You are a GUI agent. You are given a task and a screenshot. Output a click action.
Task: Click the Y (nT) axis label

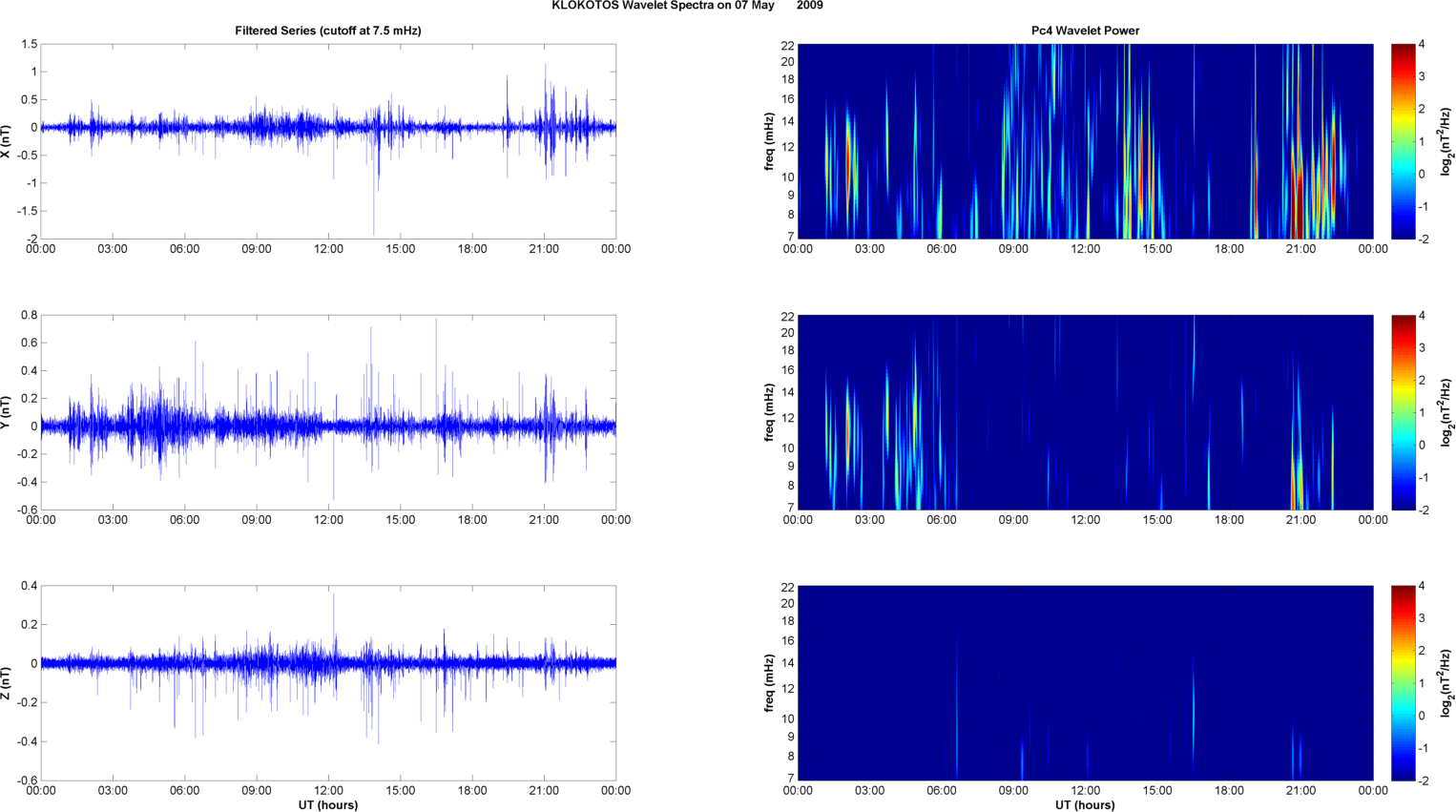(x=7, y=412)
